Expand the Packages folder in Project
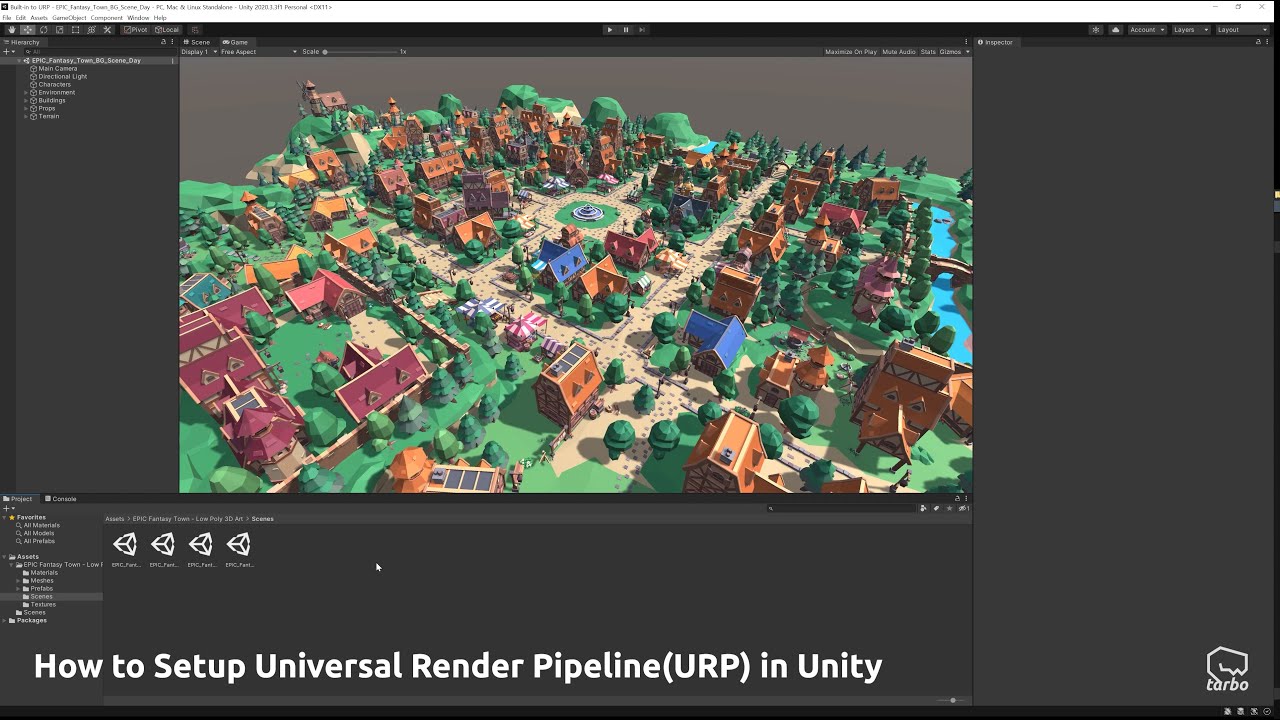The width and height of the screenshot is (1280, 720). click(5, 621)
